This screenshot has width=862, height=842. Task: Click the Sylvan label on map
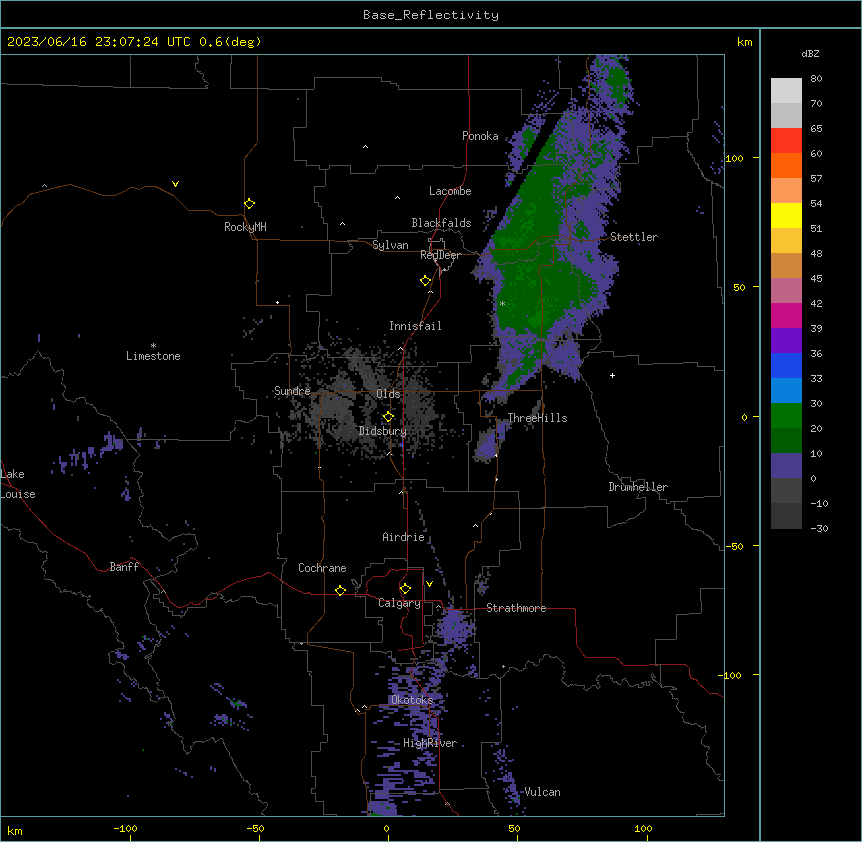pos(390,245)
